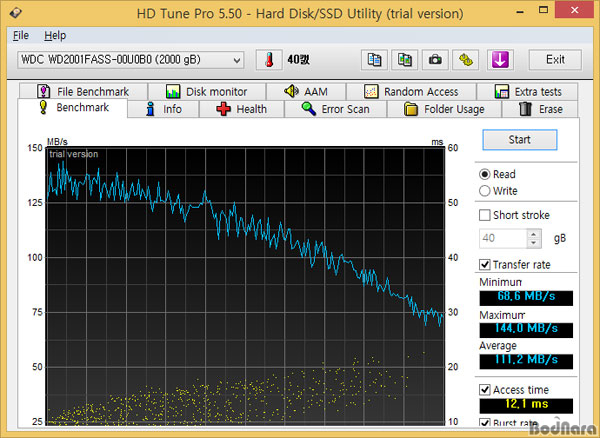Click the copy screenshot to clipboard icon
This screenshot has height=438, width=600.
(x=404, y=60)
